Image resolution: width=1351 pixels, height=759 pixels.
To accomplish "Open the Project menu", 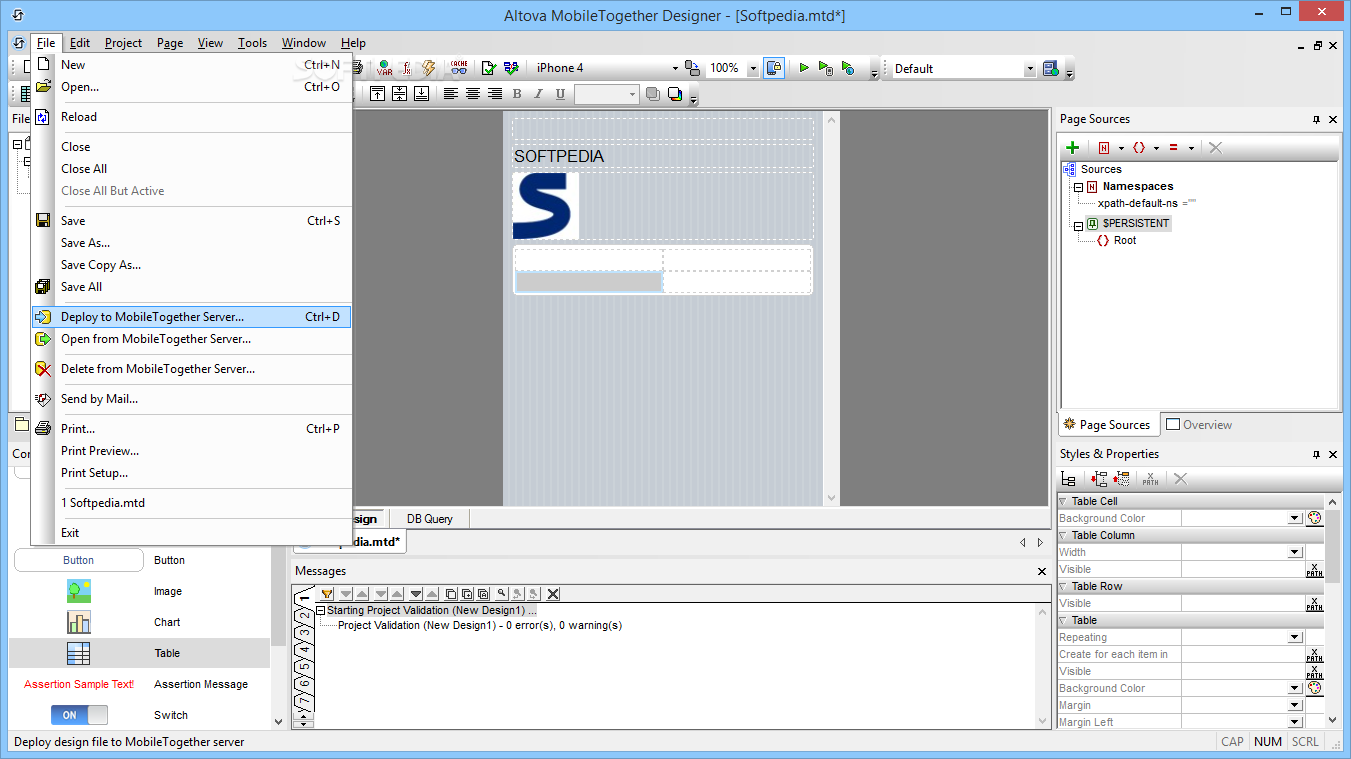I will click(123, 43).
